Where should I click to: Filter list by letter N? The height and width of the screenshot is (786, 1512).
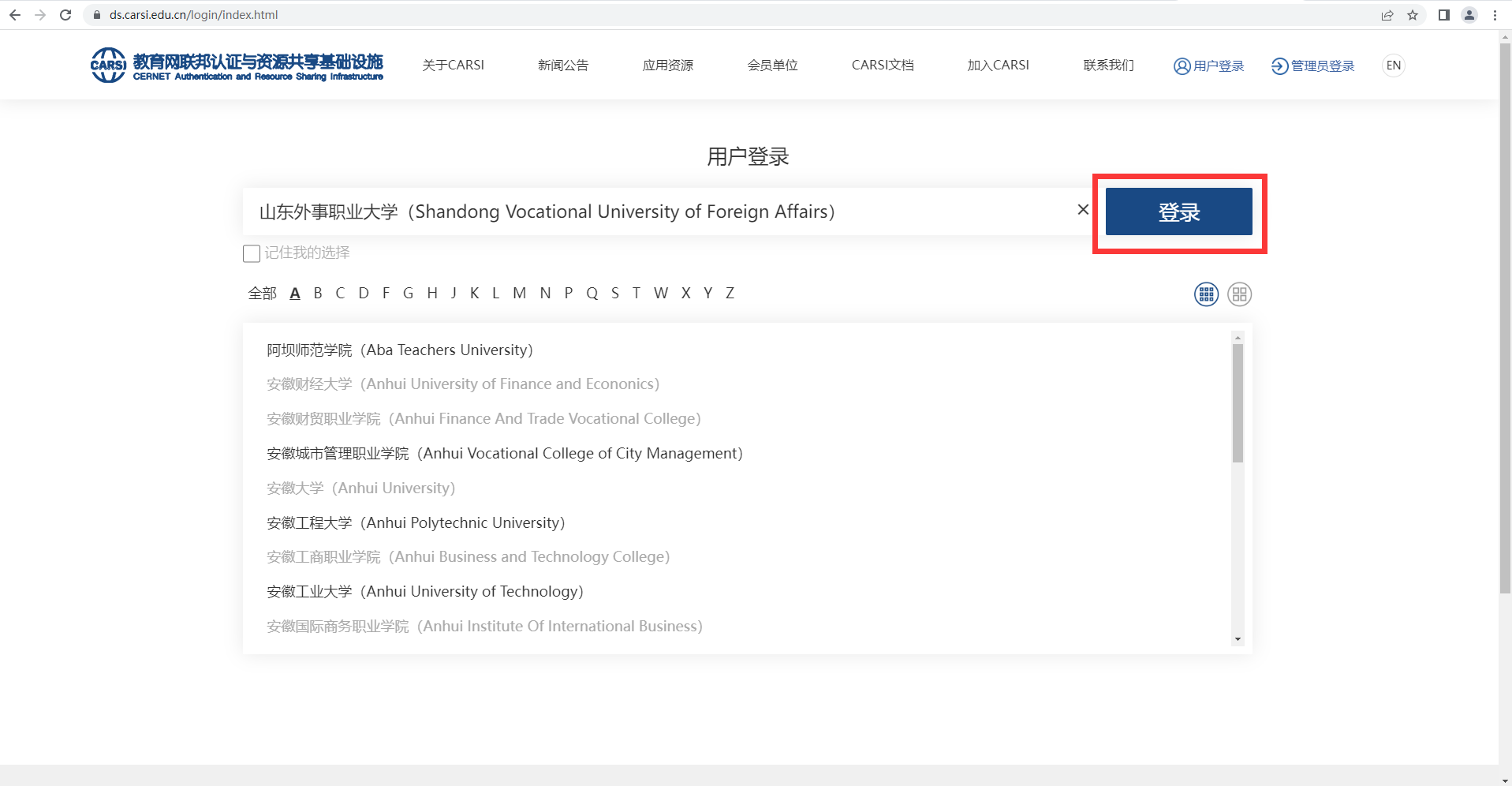(545, 294)
